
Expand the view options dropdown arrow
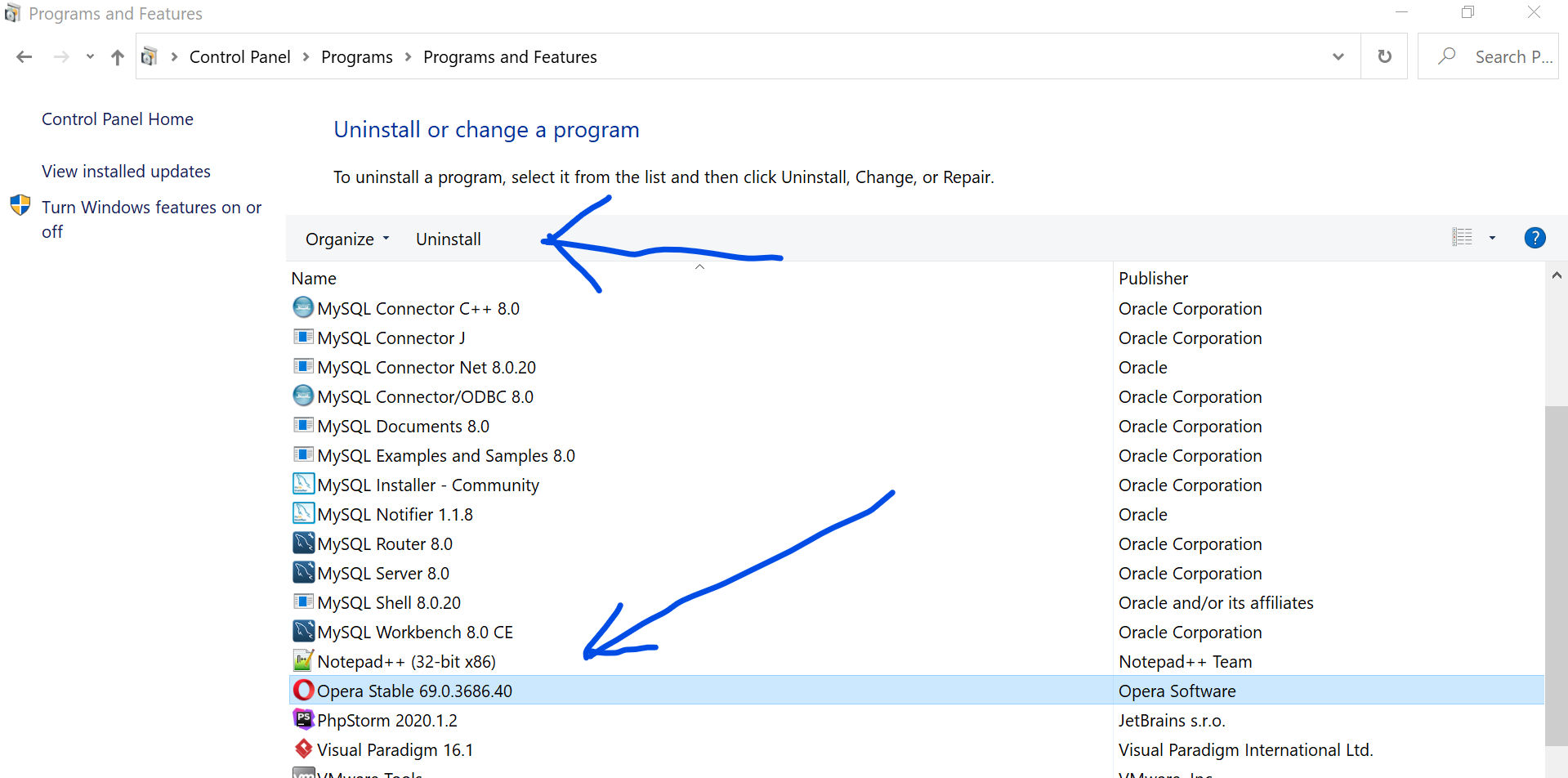[1492, 238]
